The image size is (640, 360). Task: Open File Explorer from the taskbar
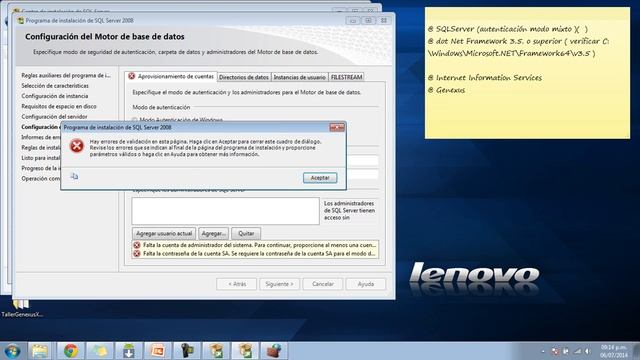pyautogui.click(x=40, y=351)
